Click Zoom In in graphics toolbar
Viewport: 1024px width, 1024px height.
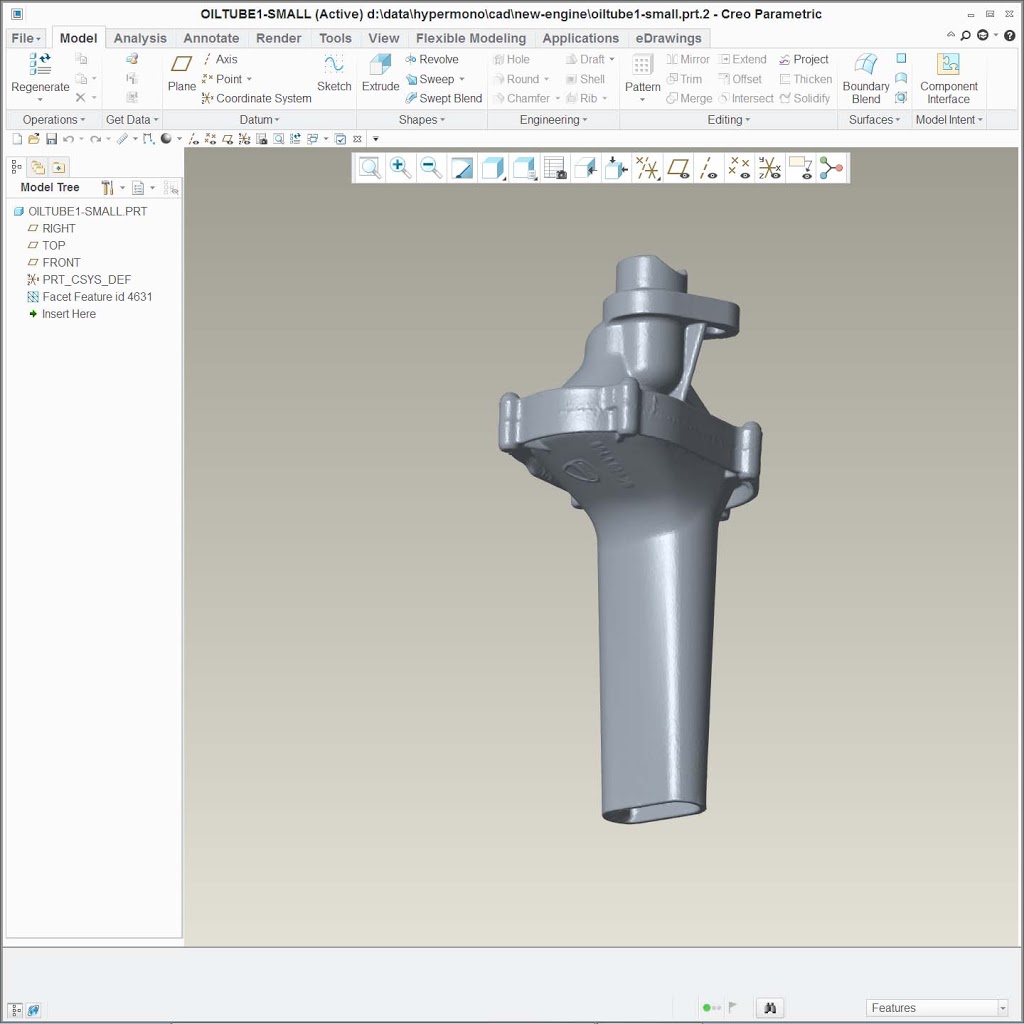[x=401, y=168]
